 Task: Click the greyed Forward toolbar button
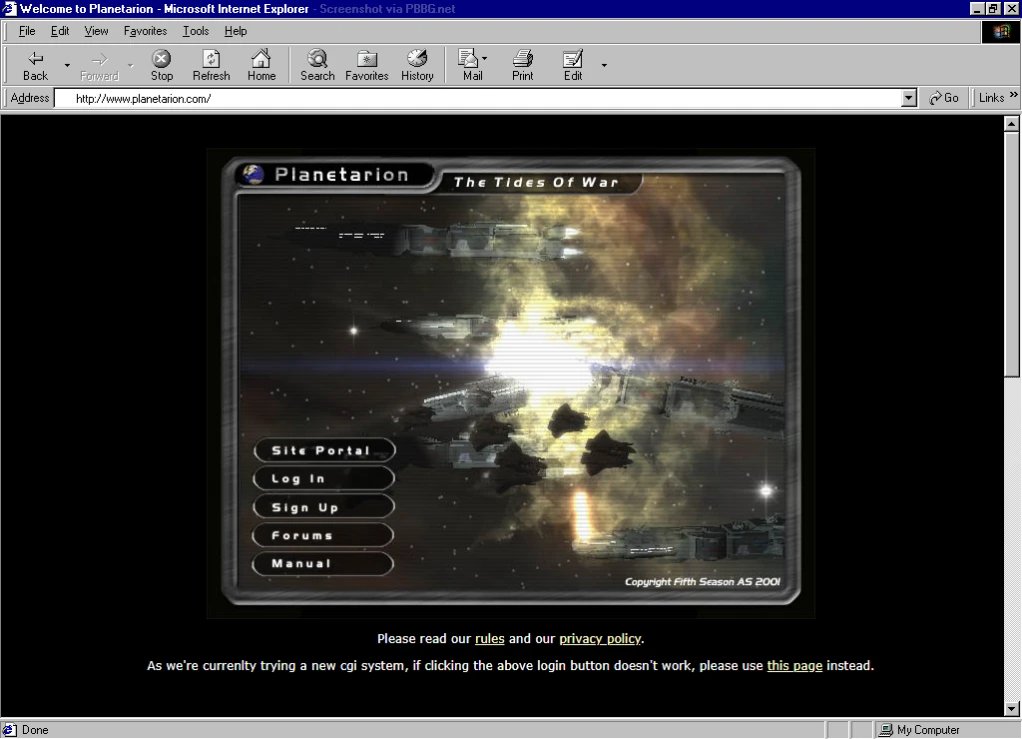pos(99,66)
